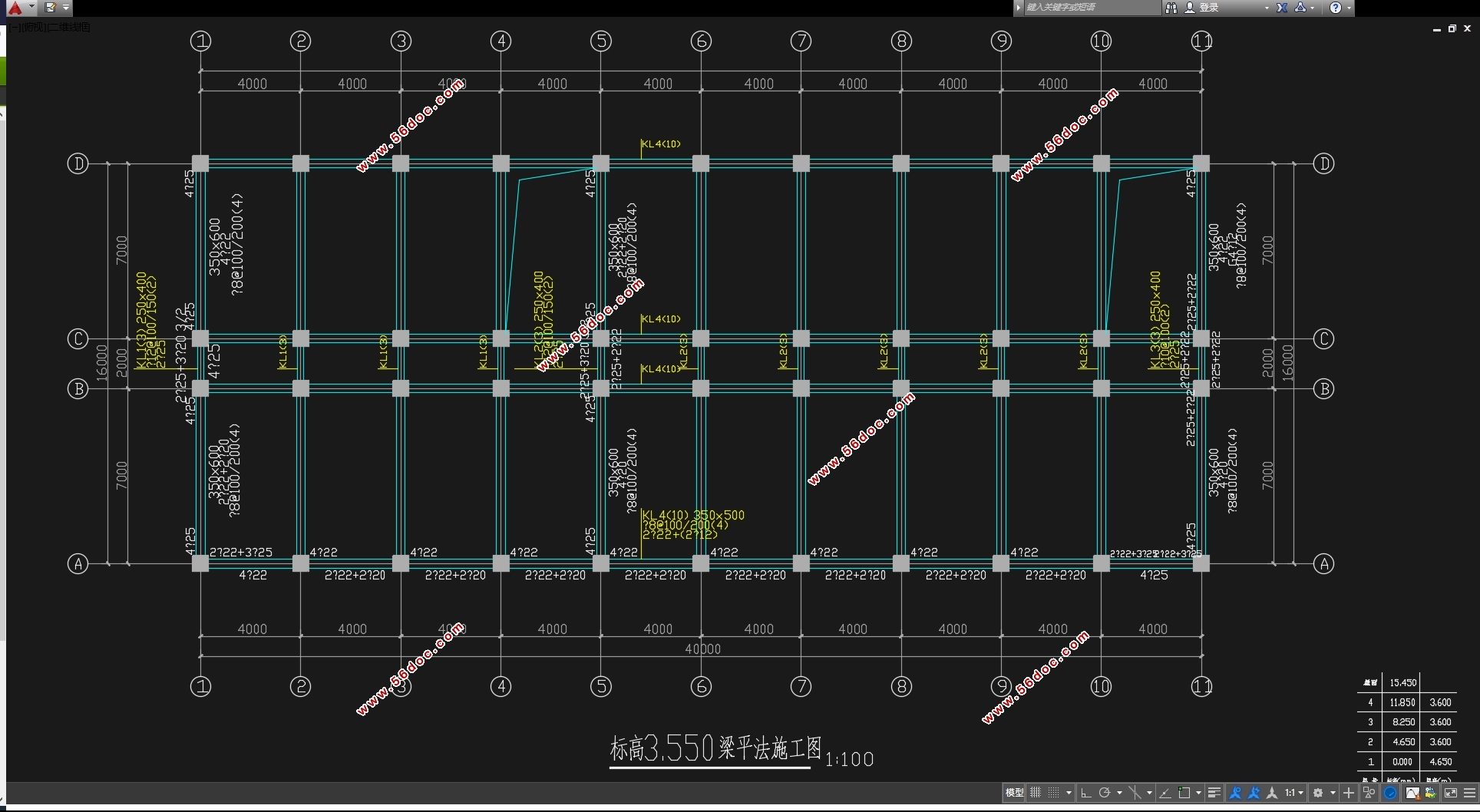Click the binoculars search icon
The image size is (1480, 812).
(1171, 8)
